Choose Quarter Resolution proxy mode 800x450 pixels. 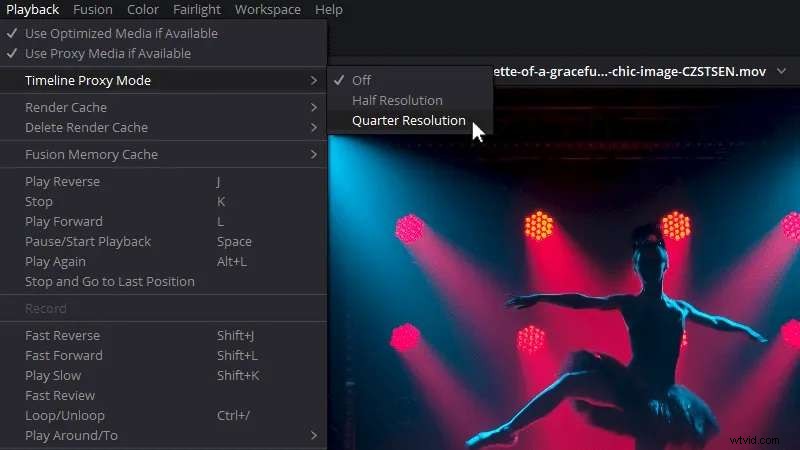[x=408, y=120]
